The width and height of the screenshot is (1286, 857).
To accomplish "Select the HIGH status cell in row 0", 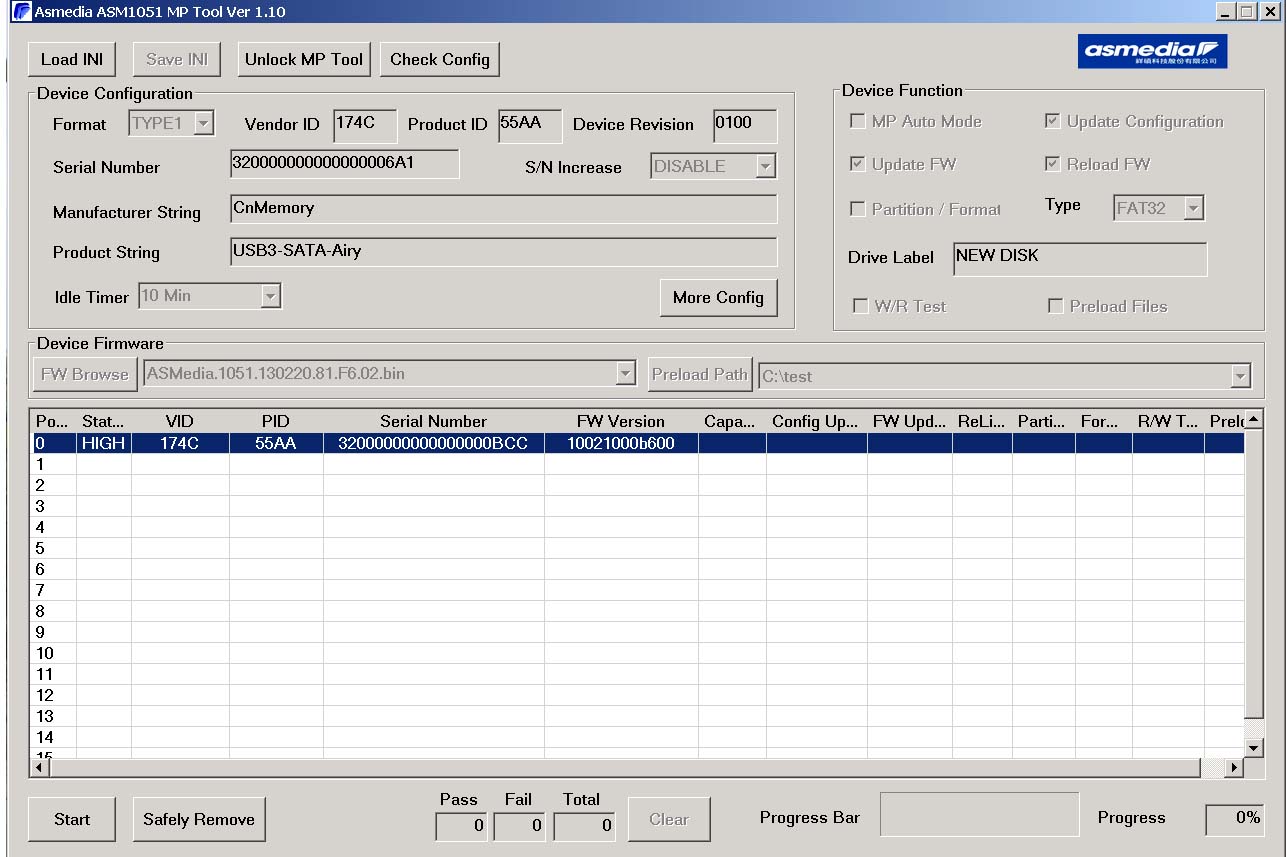I will coord(104,443).
